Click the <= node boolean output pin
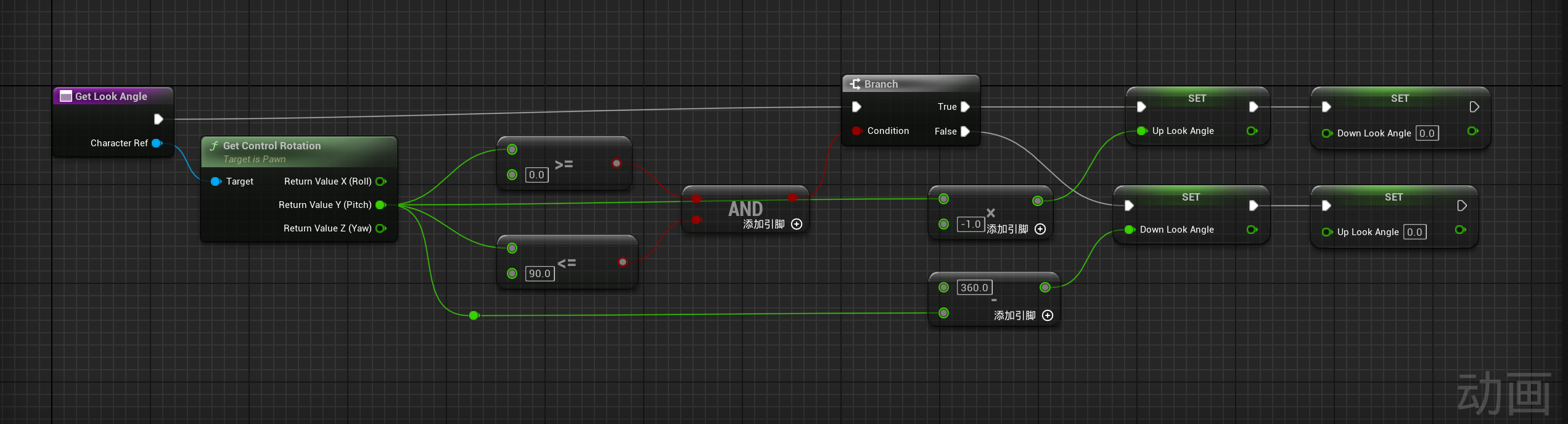Screen dimensions: 1568x424 tap(623, 262)
